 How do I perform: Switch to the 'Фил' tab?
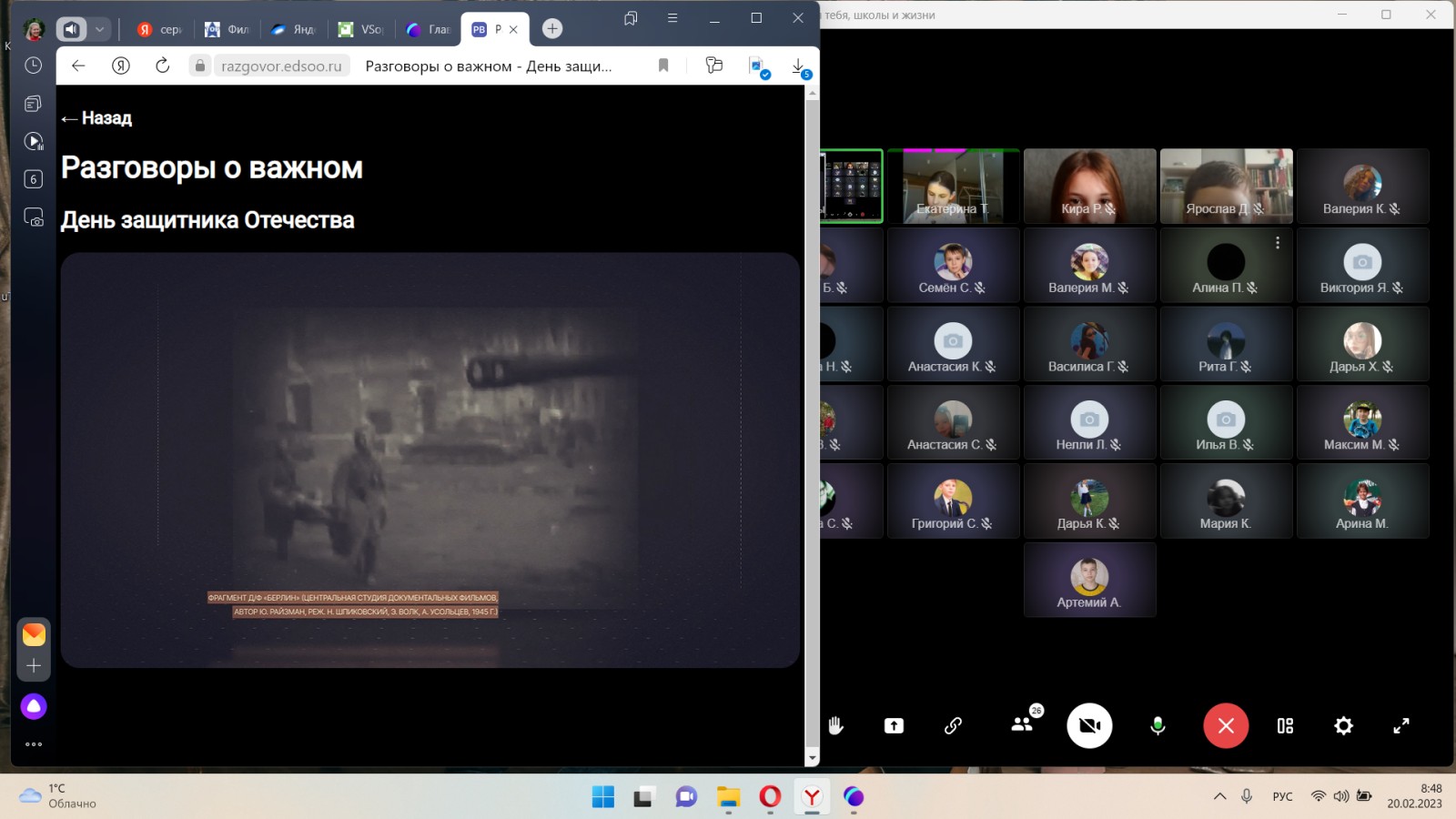[227, 29]
